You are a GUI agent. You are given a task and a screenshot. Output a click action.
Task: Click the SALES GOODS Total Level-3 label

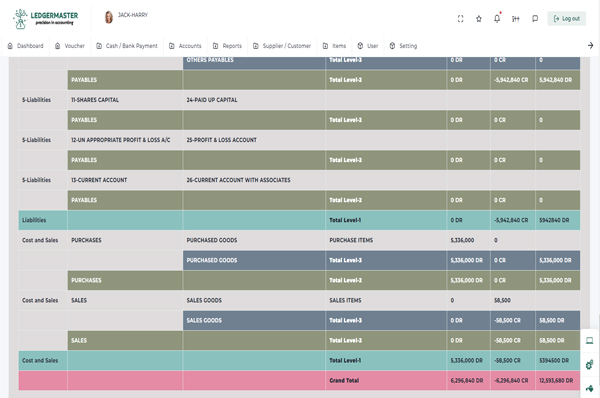[x=346, y=320]
